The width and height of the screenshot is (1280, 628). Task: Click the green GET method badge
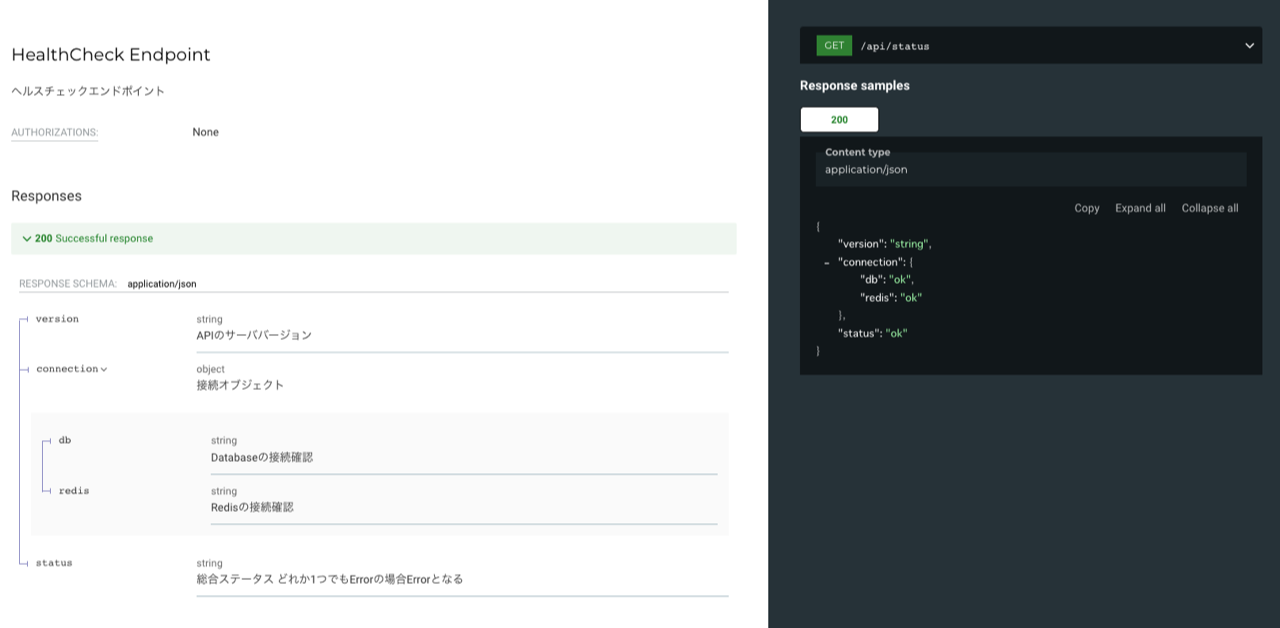(833, 45)
